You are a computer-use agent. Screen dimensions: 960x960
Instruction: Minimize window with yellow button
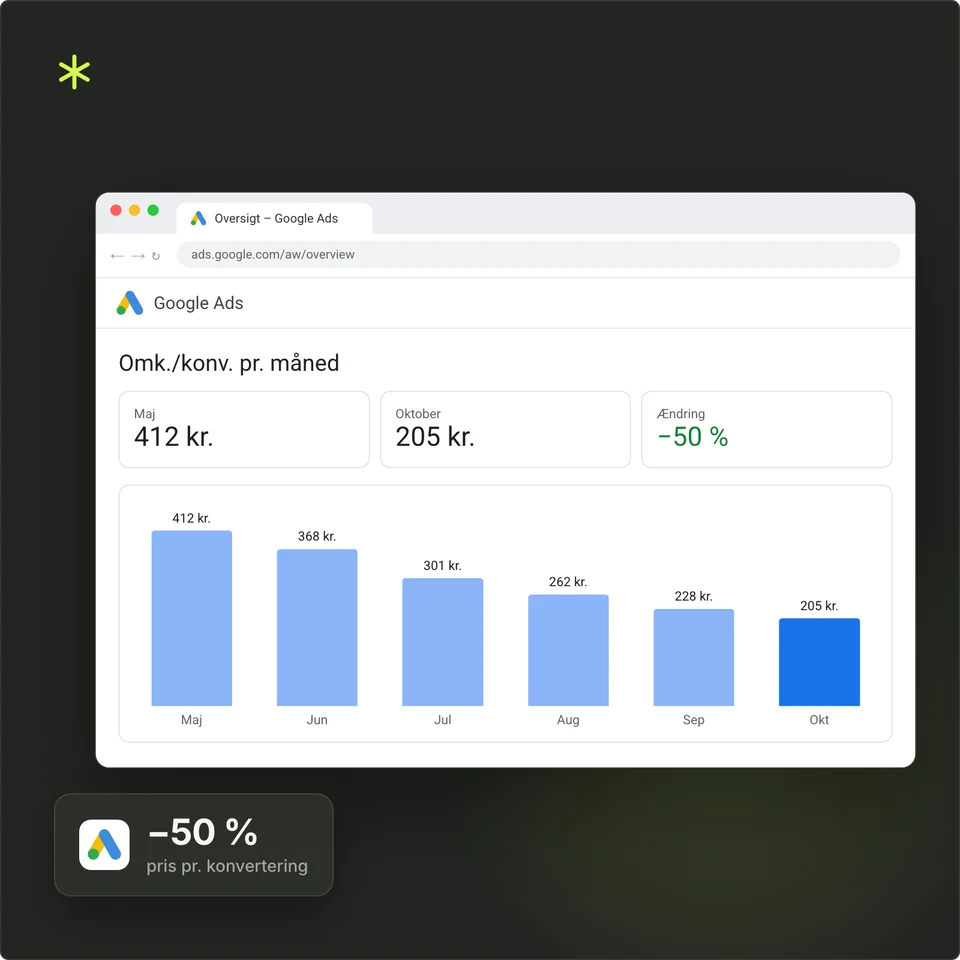[135, 210]
